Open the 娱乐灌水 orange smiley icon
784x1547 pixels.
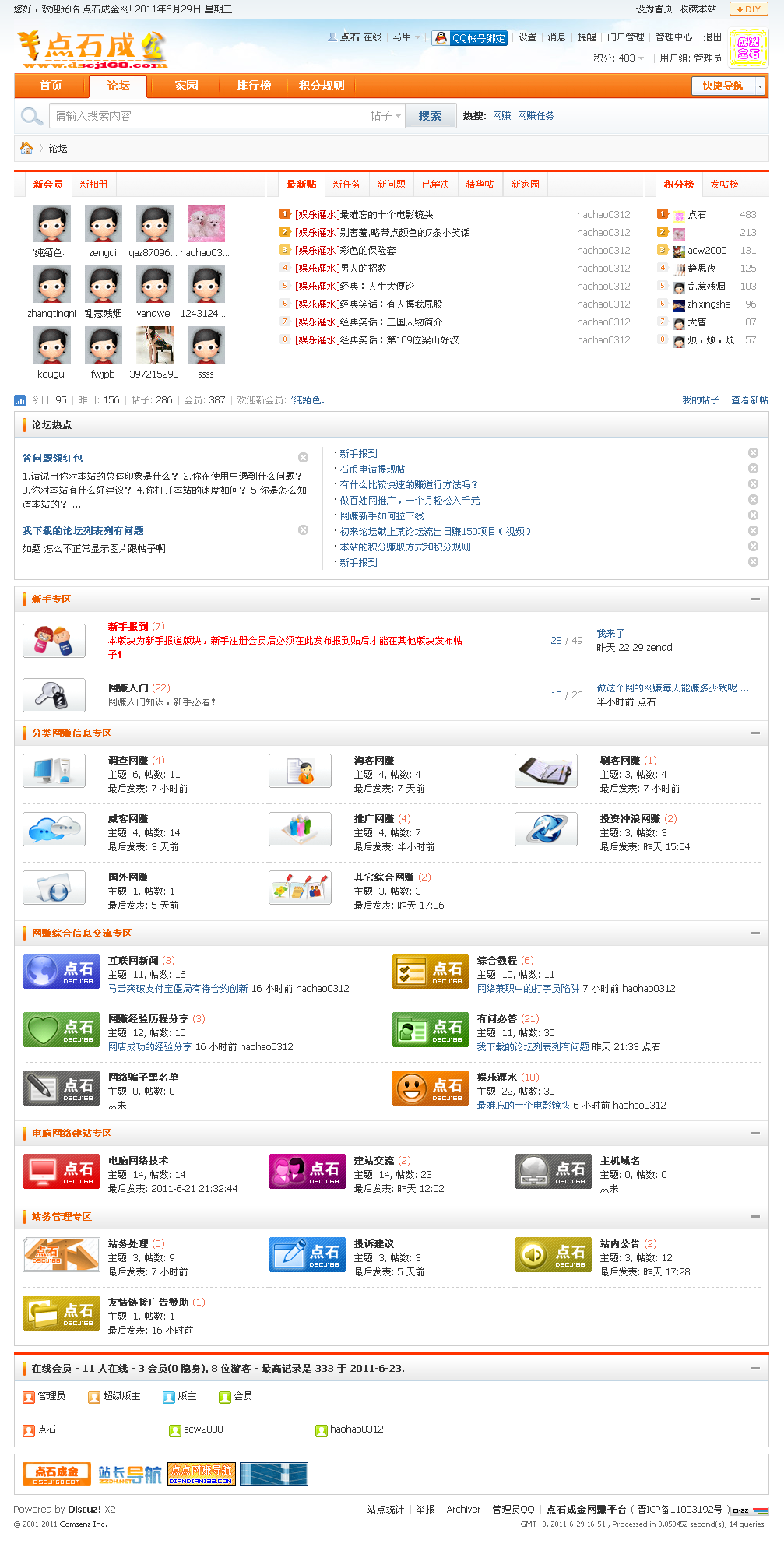pyautogui.click(x=431, y=1088)
